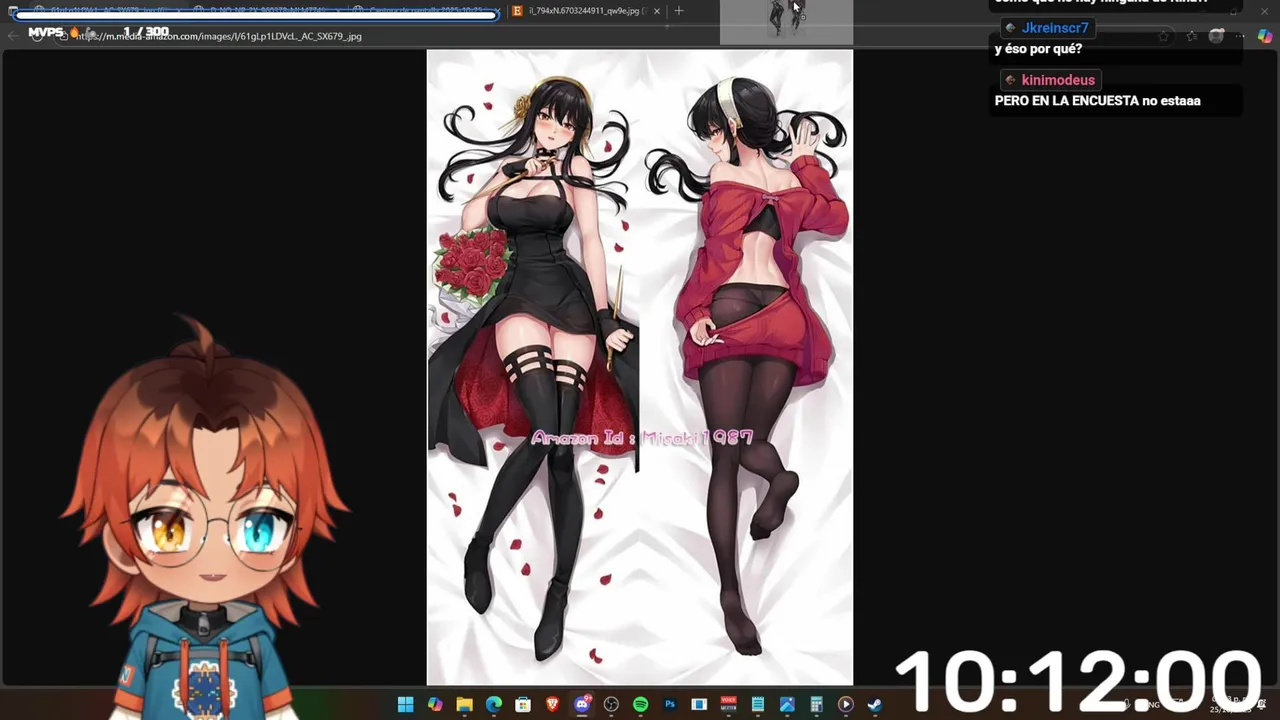Switch to OBS Studio in the taskbar

611,705
